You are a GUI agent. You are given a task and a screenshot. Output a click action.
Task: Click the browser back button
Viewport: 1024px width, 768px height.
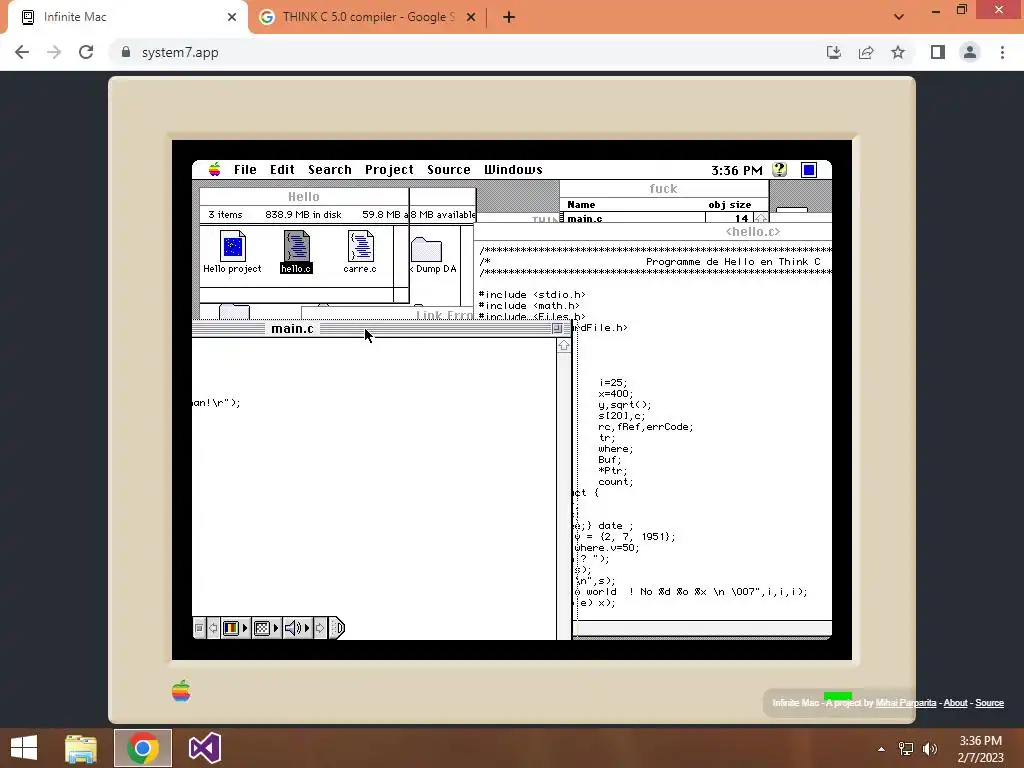coord(22,52)
